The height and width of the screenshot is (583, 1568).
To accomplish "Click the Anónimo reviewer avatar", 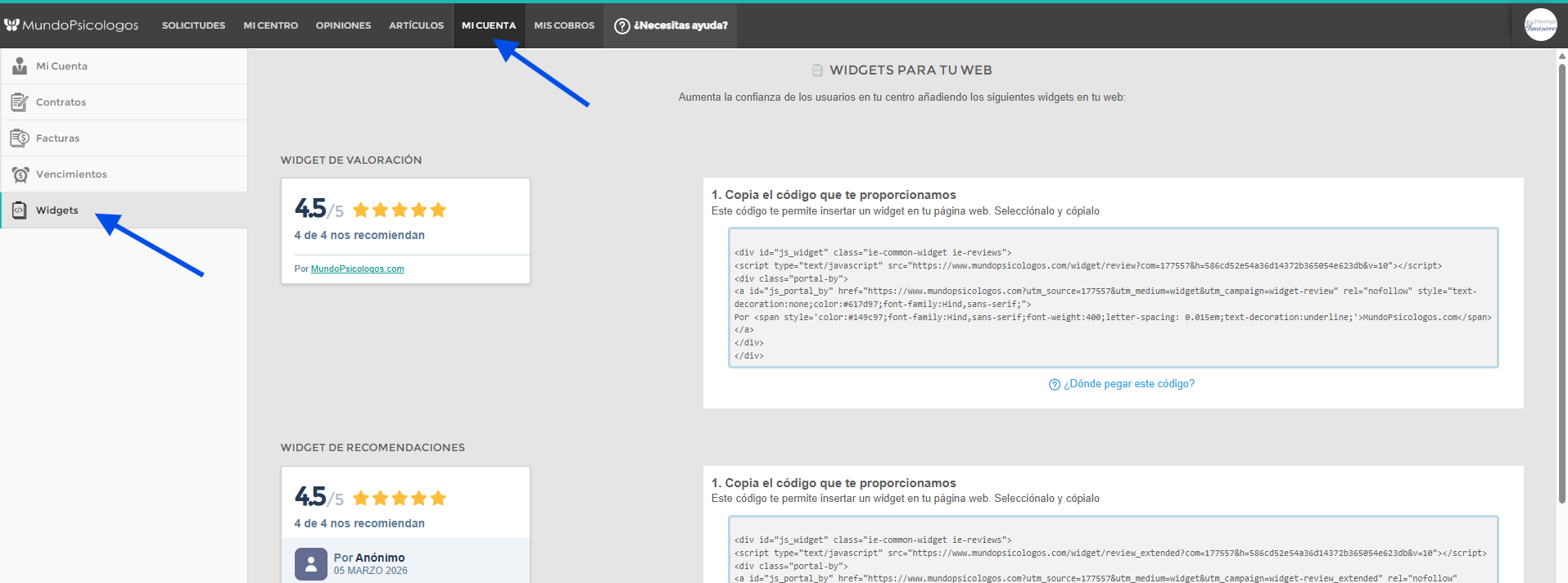I will click(311, 564).
